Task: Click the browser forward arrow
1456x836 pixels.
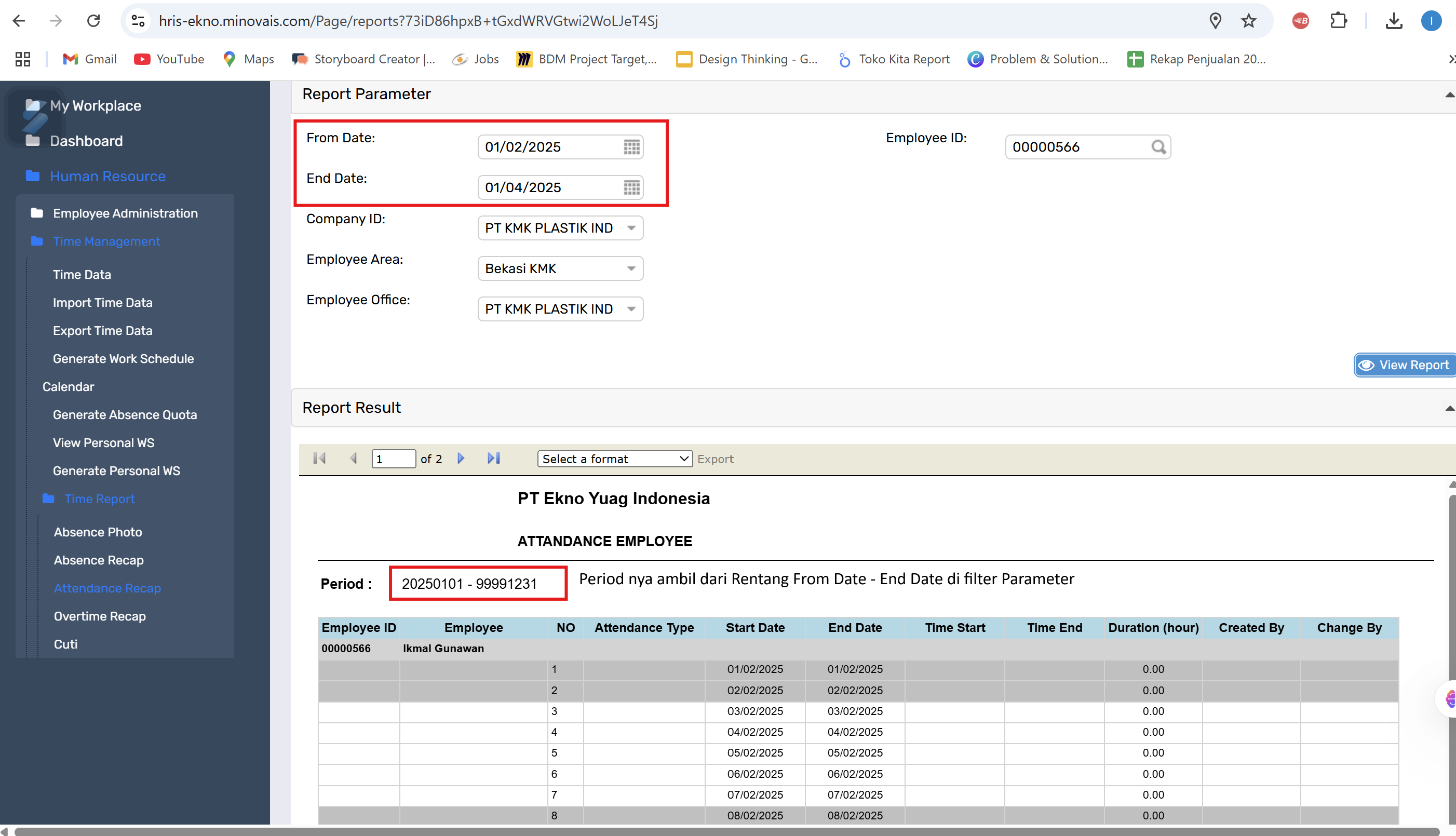Action: click(x=56, y=21)
